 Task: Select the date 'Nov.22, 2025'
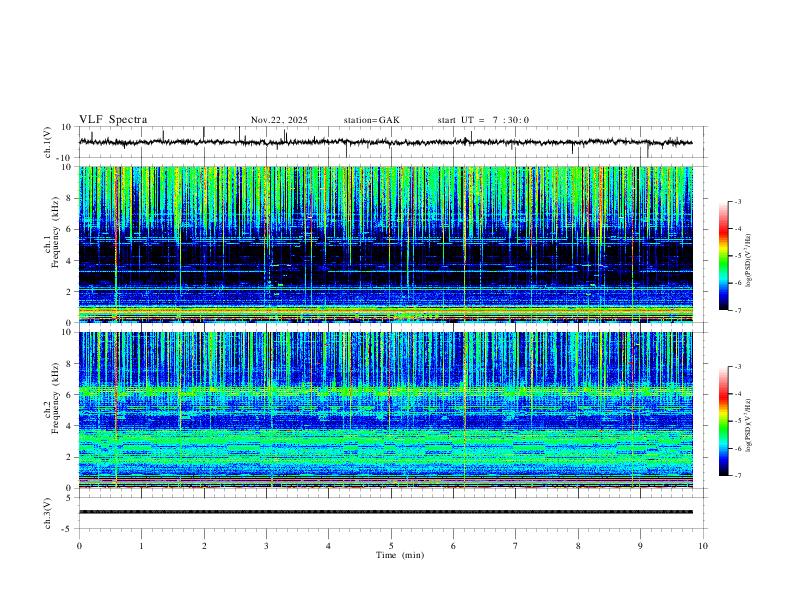pos(279,120)
